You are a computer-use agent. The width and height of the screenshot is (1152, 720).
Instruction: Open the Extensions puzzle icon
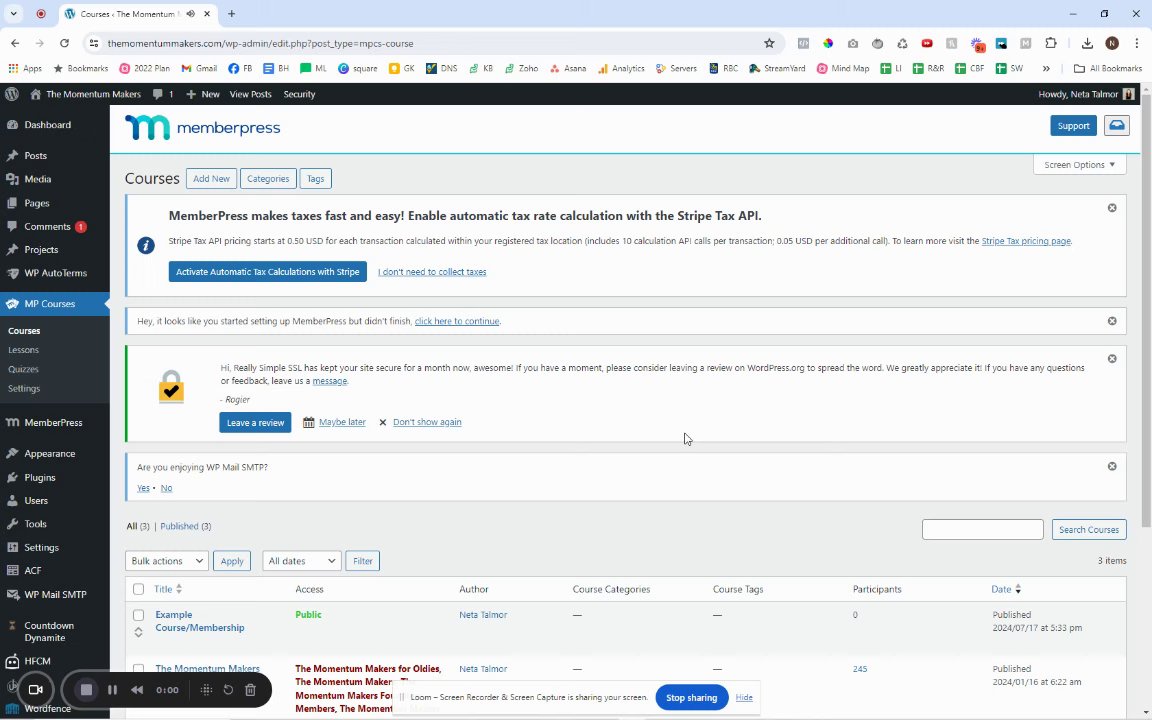pyautogui.click(x=1051, y=43)
